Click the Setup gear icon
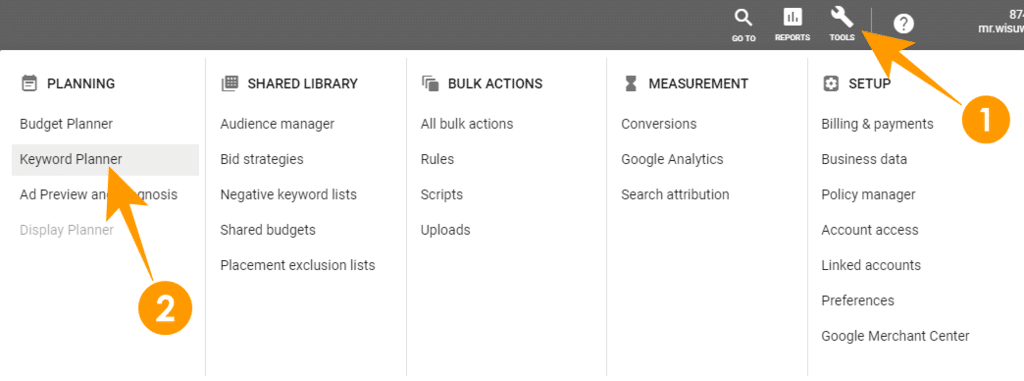This screenshot has width=1024, height=381. pyautogui.click(x=831, y=84)
